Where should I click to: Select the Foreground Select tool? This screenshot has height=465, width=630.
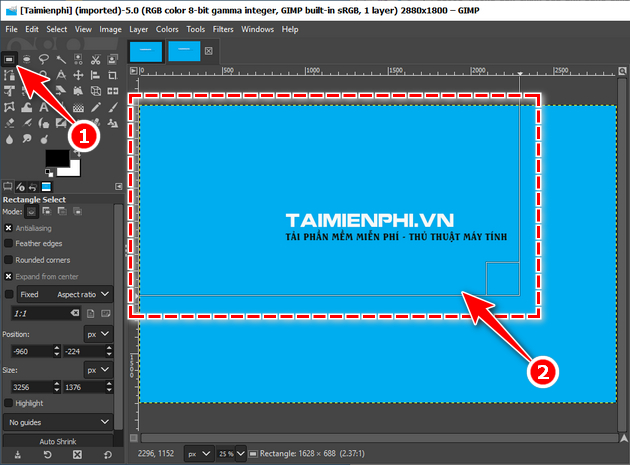pyautogui.click(x=113, y=59)
